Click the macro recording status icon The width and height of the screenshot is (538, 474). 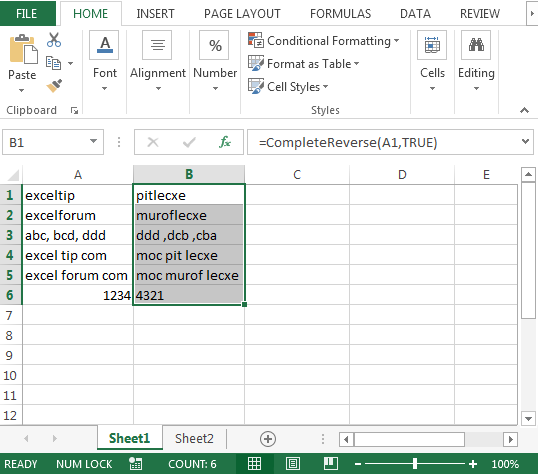pos(136,464)
